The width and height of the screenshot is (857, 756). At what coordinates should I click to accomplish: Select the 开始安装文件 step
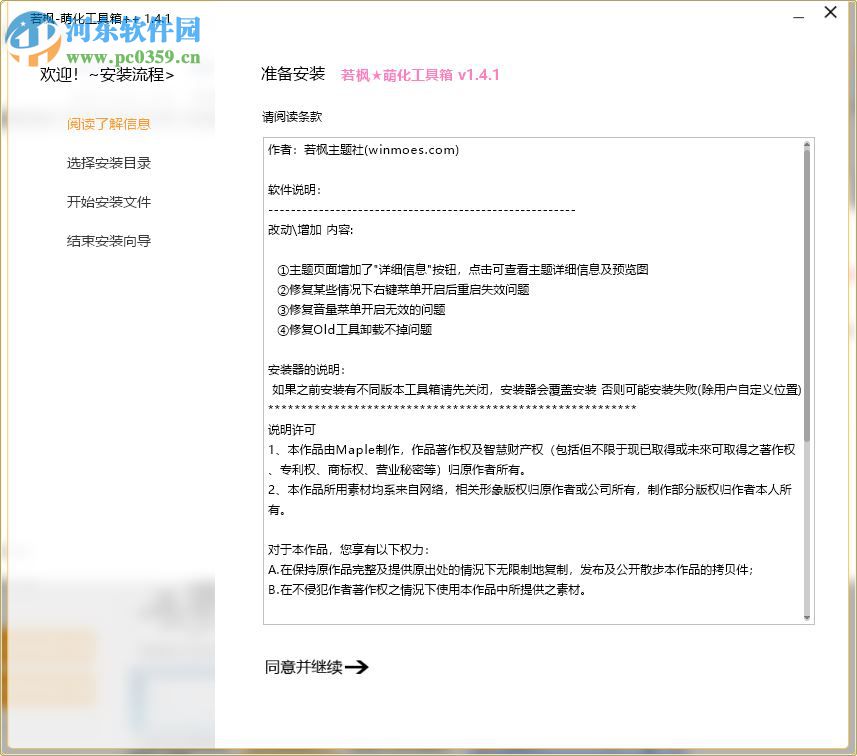click(107, 202)
